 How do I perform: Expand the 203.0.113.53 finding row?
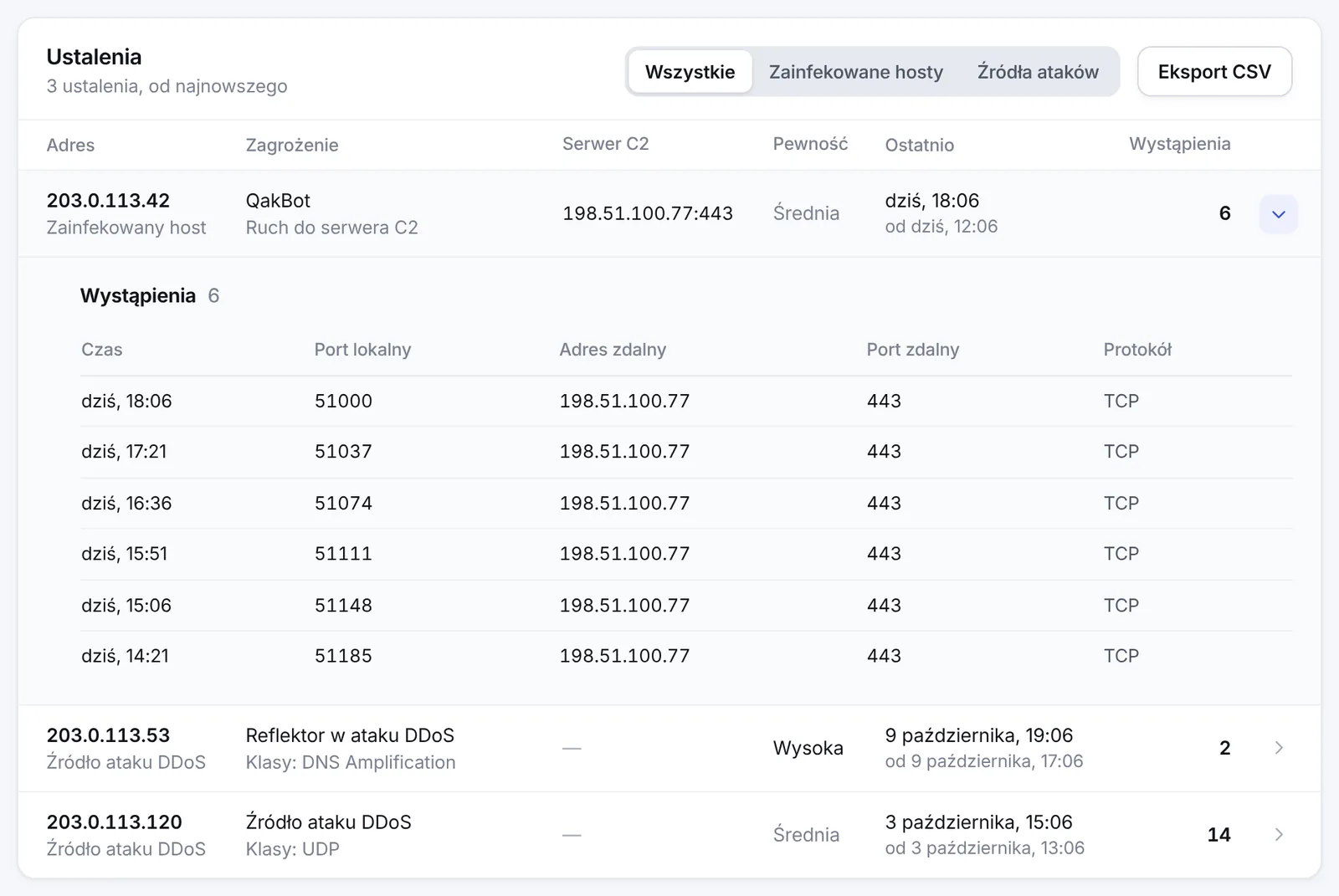1278,748
